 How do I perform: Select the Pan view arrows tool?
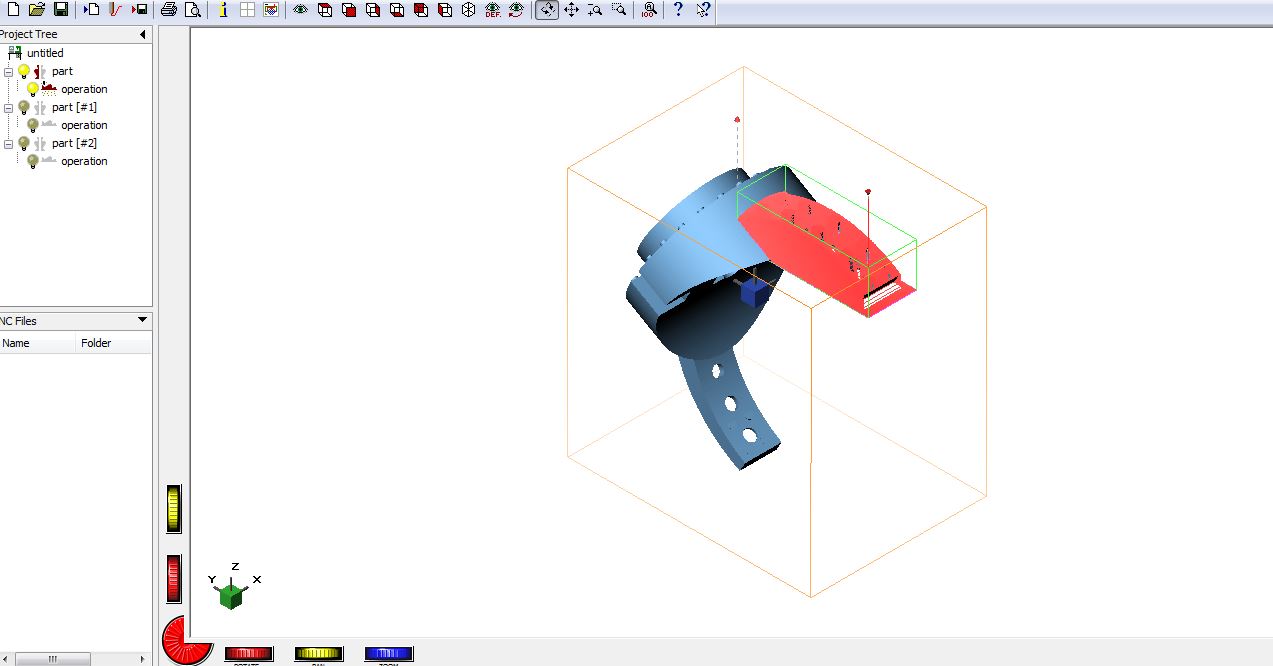572,10
